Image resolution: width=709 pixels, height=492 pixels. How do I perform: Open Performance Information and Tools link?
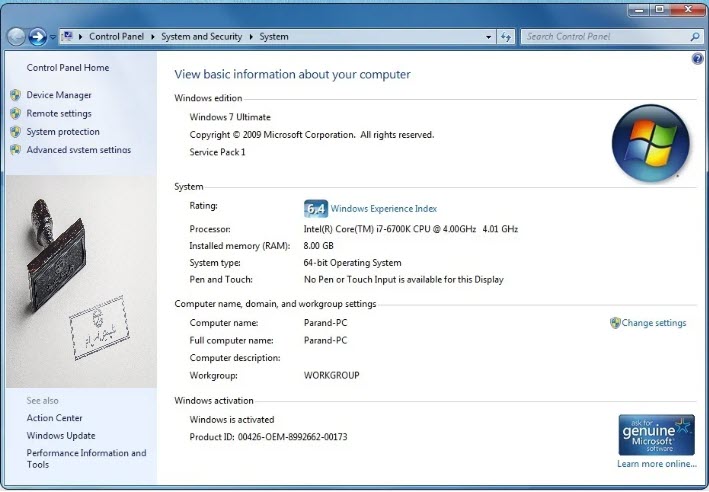[x=86, y=459]
